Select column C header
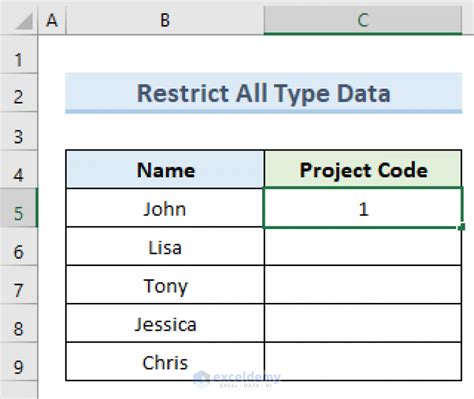This screenshot has width=474, height=399. tap(363, 20)
